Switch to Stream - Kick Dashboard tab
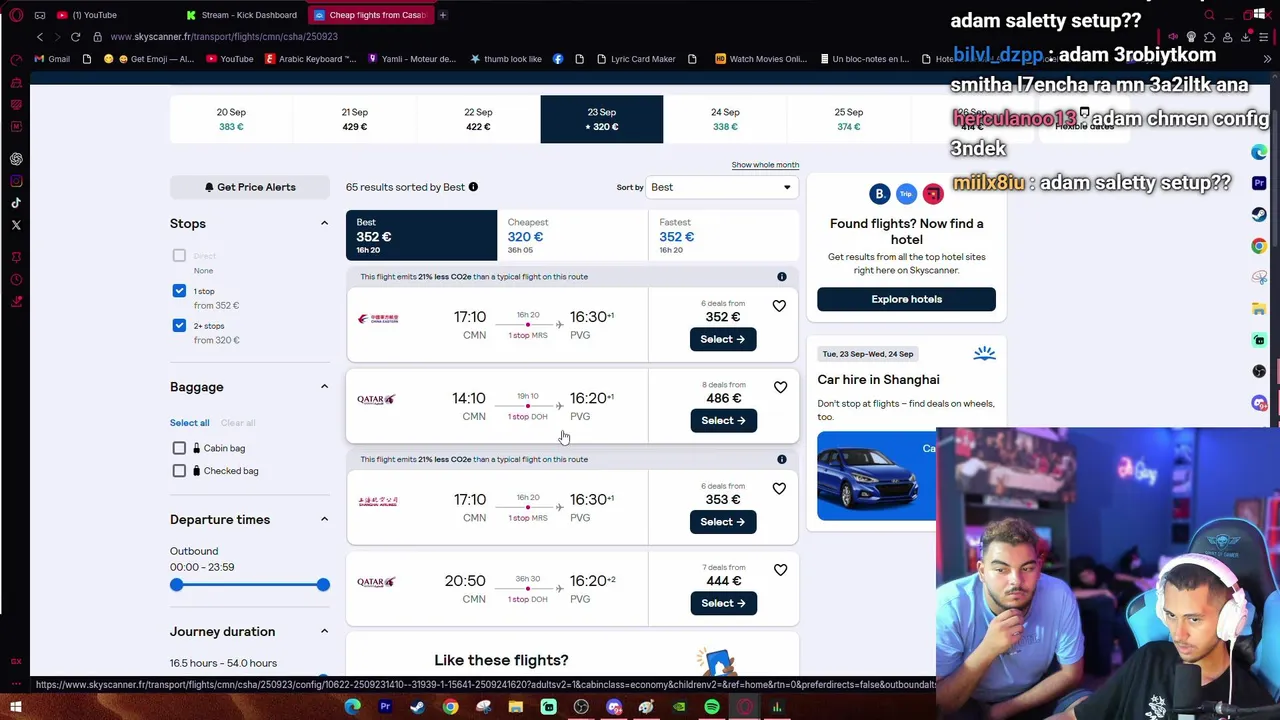 point(242,15)
